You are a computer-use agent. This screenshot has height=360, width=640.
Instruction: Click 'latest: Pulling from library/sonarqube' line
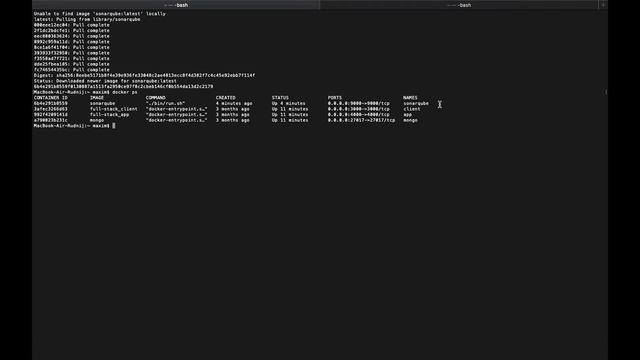(x=87, y=19)
